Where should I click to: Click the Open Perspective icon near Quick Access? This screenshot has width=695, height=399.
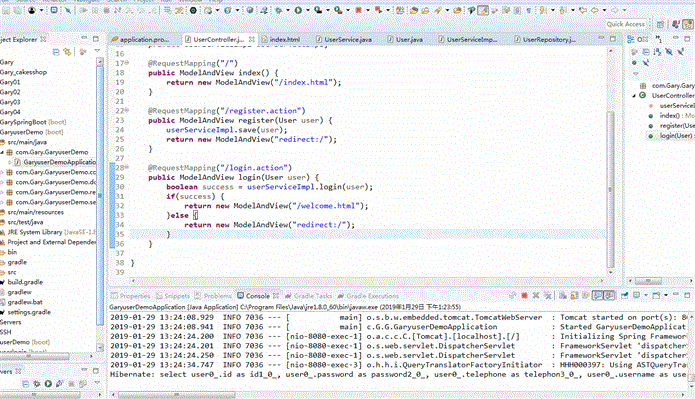point(660,24)
